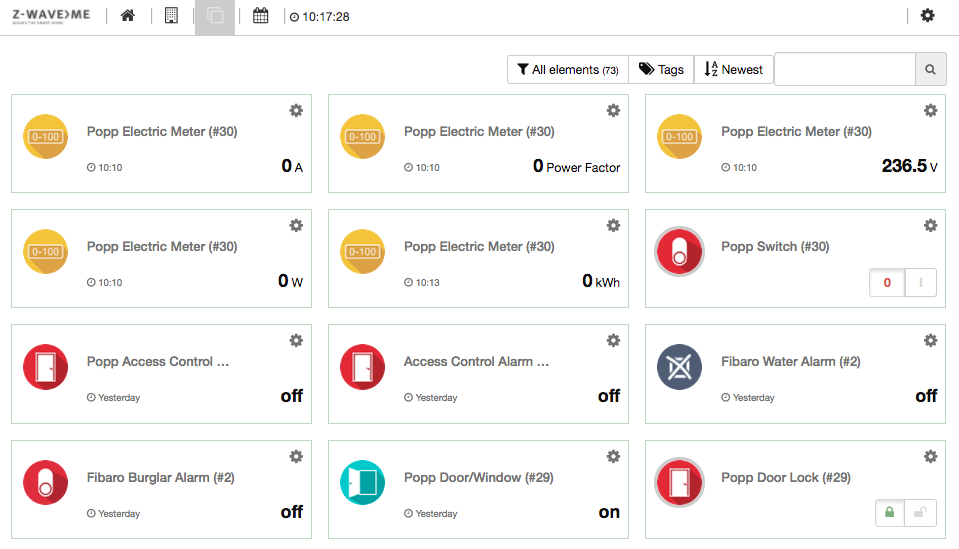The image size is (959, 549).
Task: Open settings gear of Fibaro Water Alarm
Action: point(930,341)
